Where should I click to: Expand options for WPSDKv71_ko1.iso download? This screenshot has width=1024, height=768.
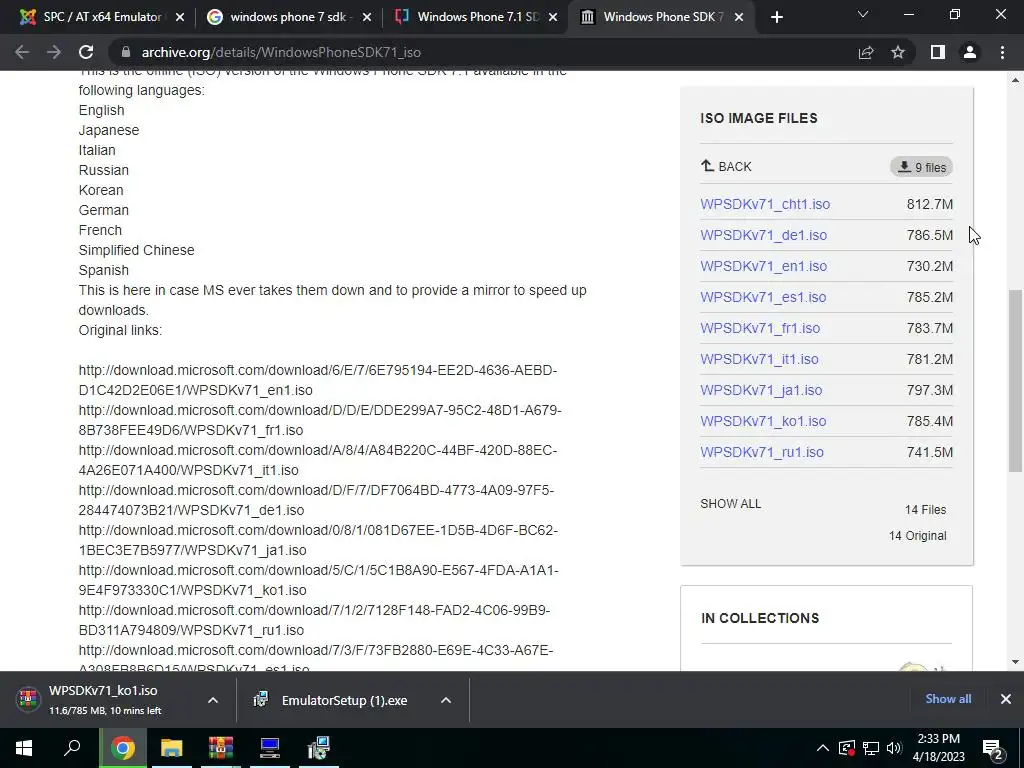point(213,700)
